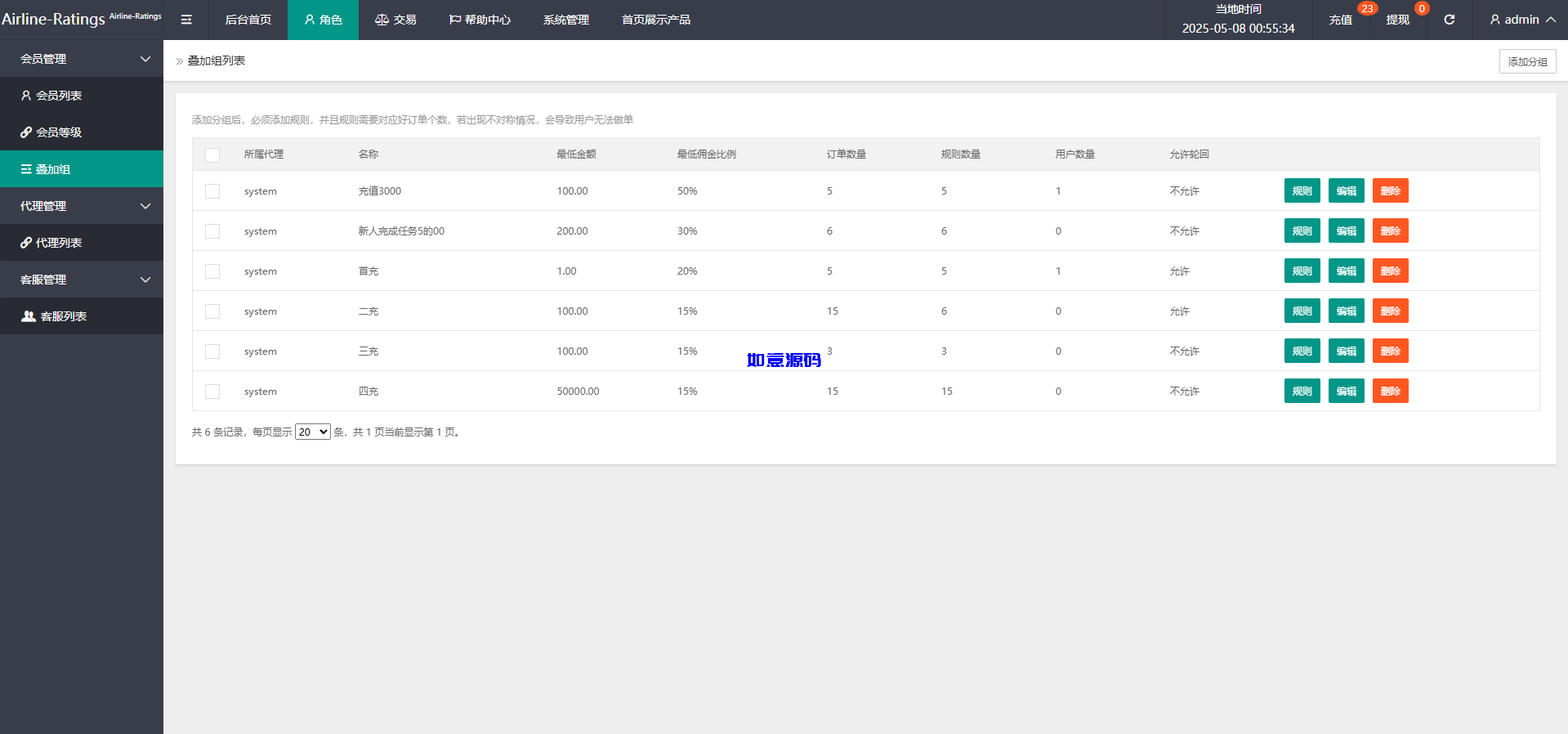Open the 交易 tab
The height and width of the screenshot is (734, 1568).
[395, 20]
